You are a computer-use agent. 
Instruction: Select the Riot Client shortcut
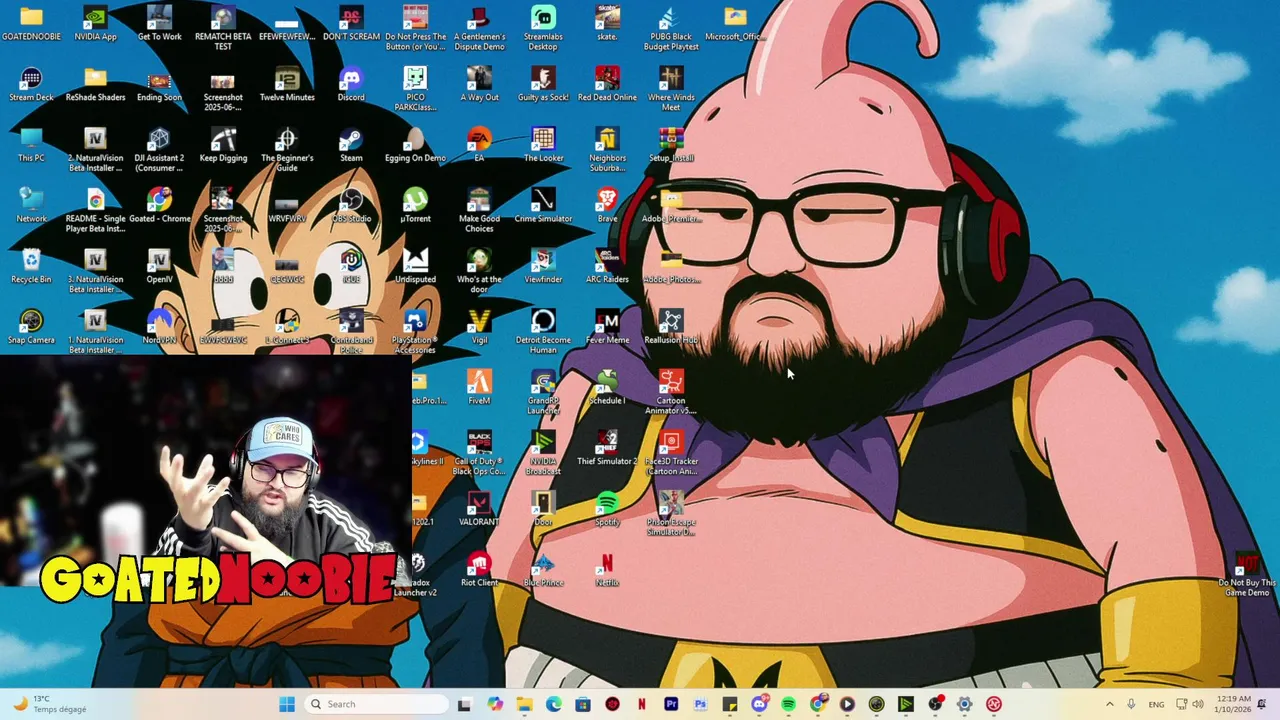tap(479, 571)
